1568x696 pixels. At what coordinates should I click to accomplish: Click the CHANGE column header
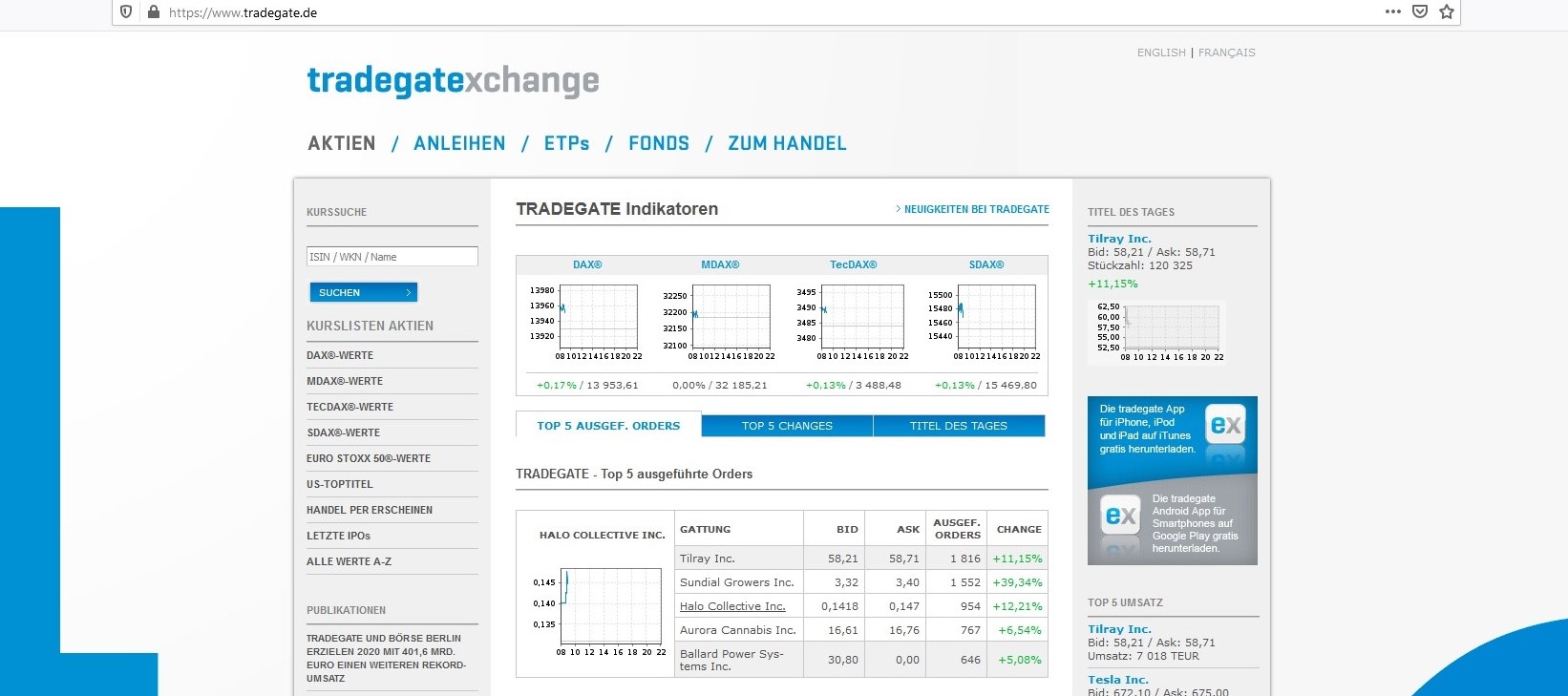1019,529
